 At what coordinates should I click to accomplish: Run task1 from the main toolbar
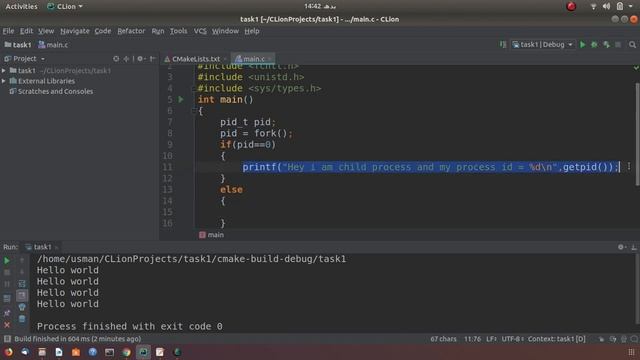(x=582, y=44)
